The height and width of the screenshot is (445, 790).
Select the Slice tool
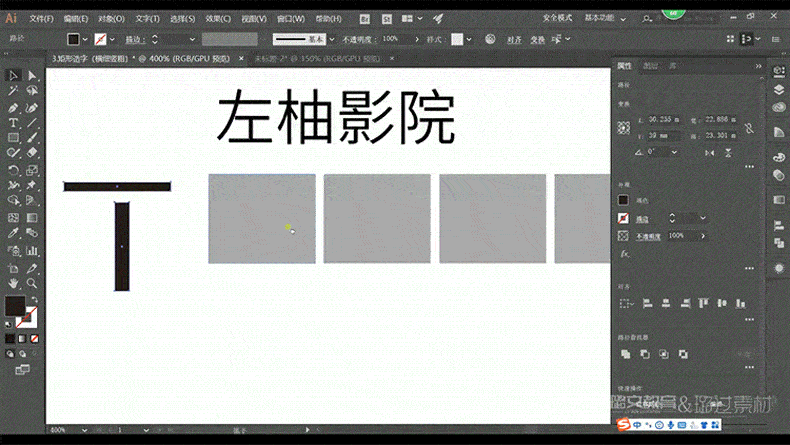[x=32, y=268]
